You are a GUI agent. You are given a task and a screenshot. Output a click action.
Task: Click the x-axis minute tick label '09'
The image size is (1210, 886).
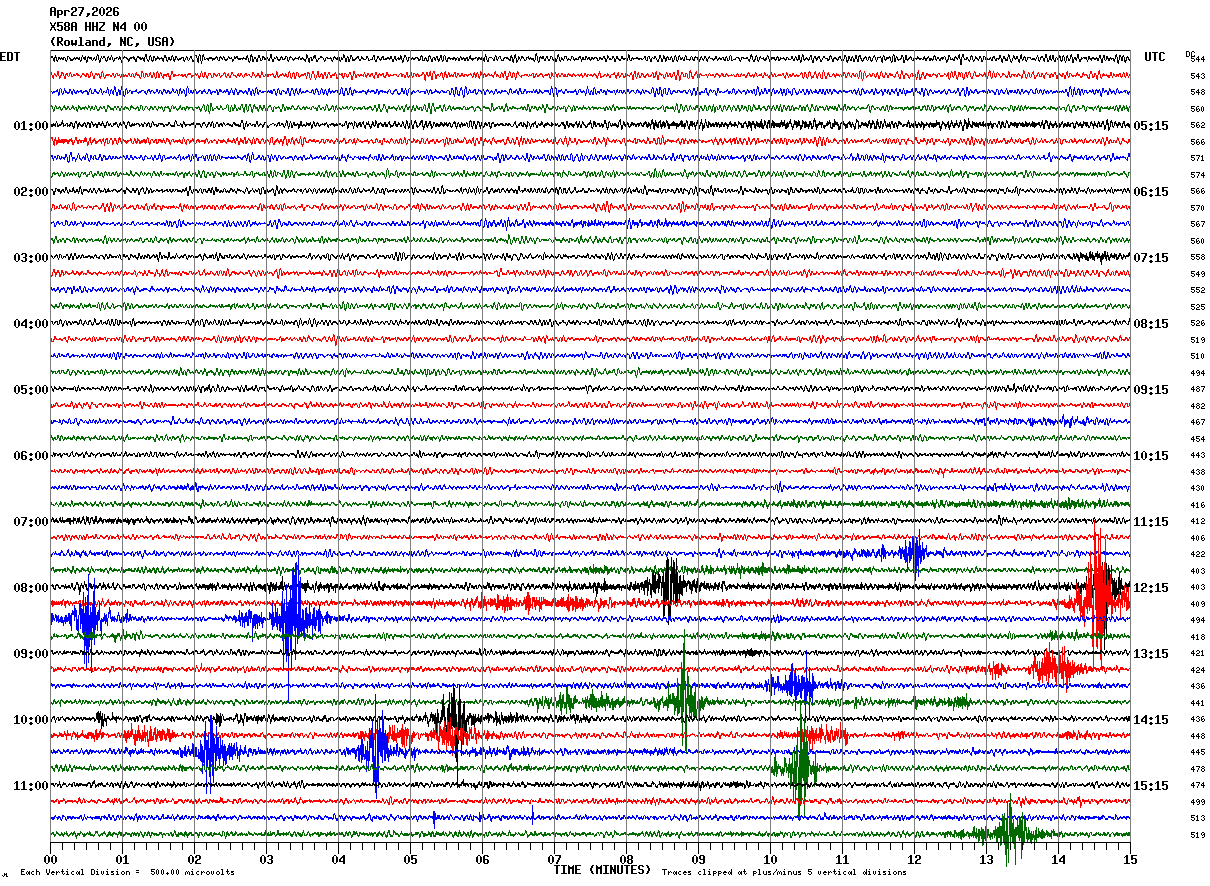(698, 859)
